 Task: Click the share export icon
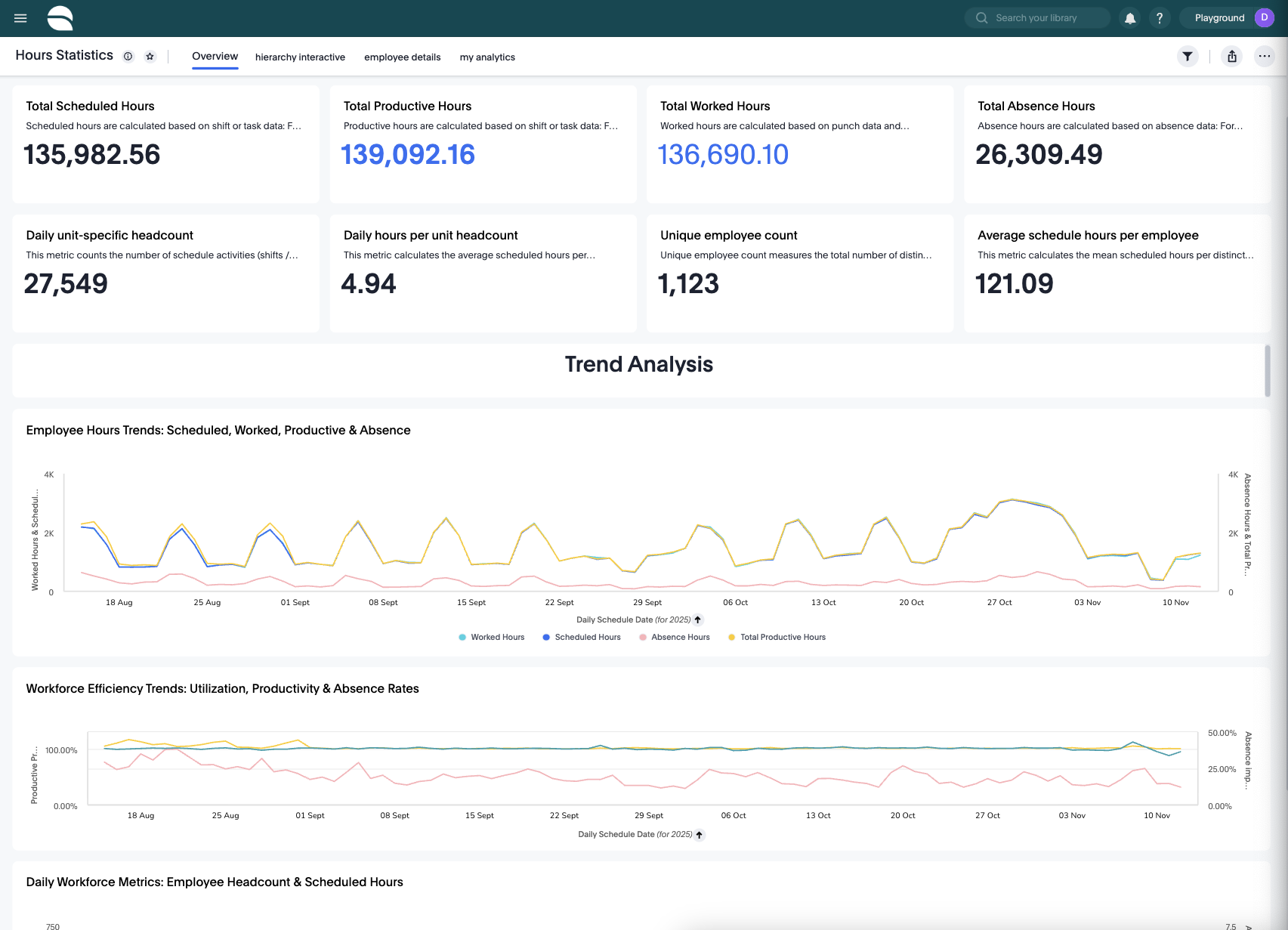pos(1231,56)
